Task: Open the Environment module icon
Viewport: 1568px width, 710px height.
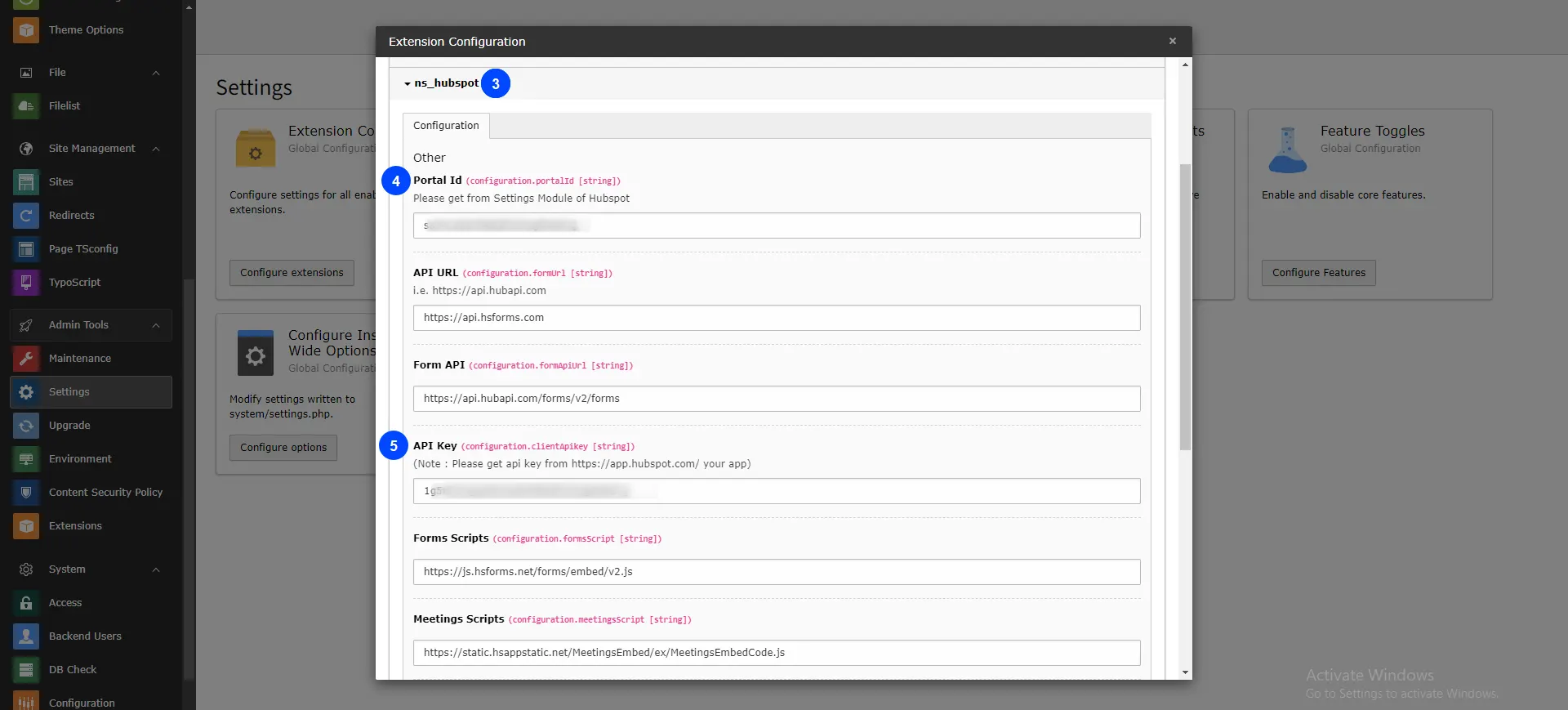Action: click(x=26, y=459)
